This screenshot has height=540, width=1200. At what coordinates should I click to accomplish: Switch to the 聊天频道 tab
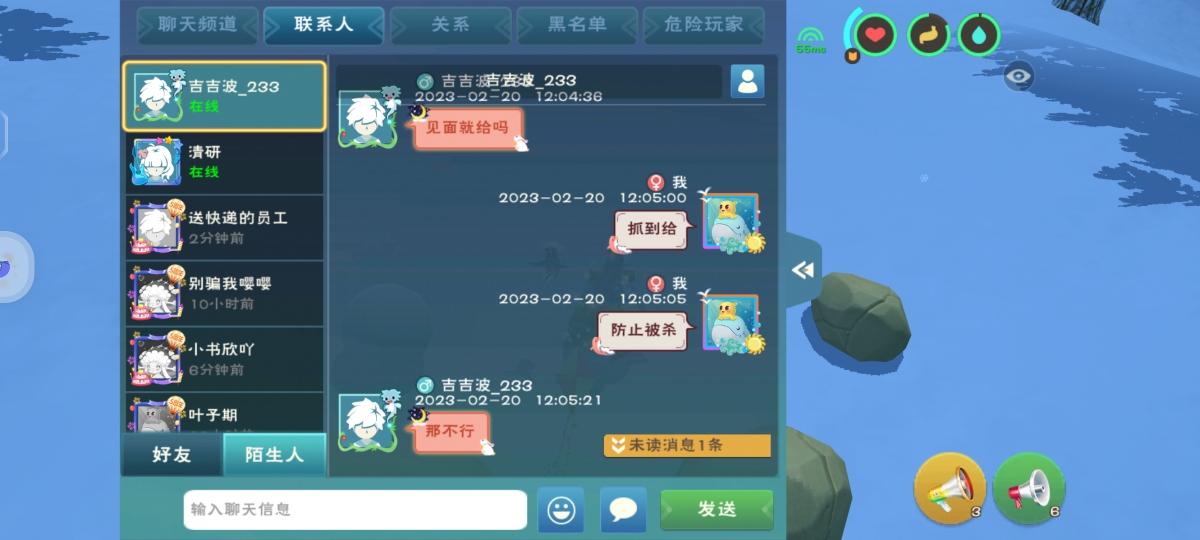(198, 25)
